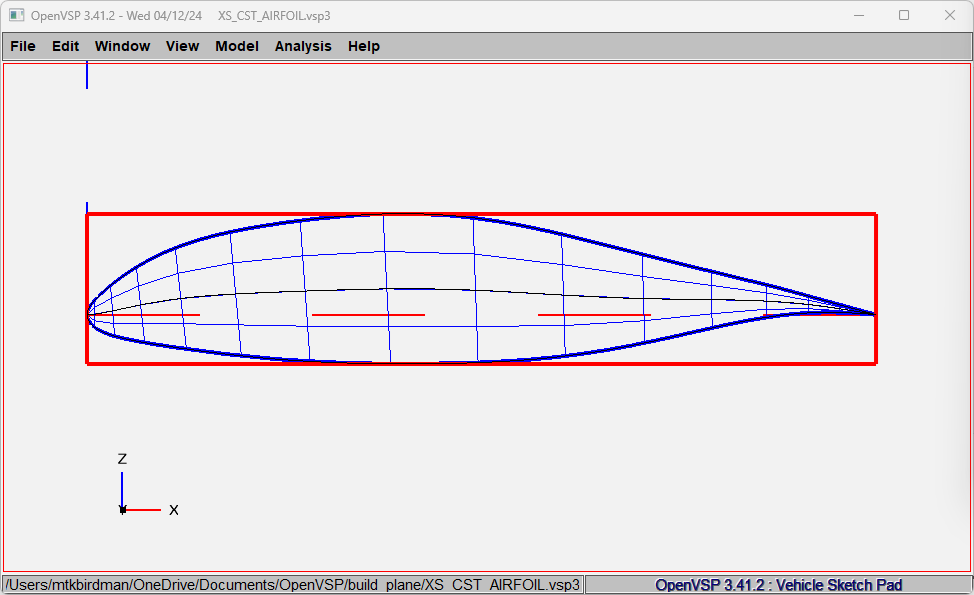The width and height of the screenshot is (974, 595).
Task: Click the airfoil wireframe in the viewport
Action: pos(481,289)
